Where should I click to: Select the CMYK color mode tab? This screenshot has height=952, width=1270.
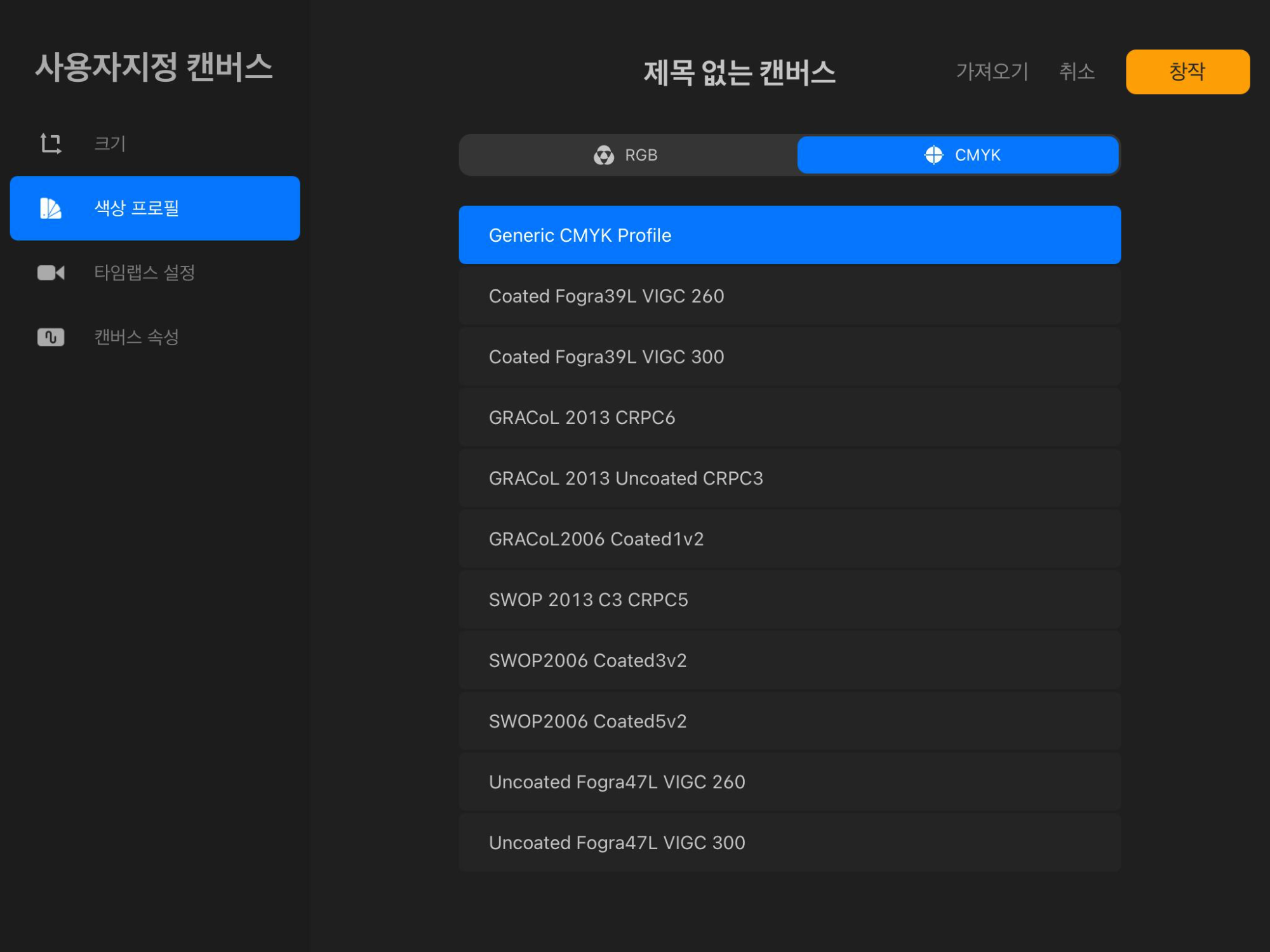coord(958,155)
